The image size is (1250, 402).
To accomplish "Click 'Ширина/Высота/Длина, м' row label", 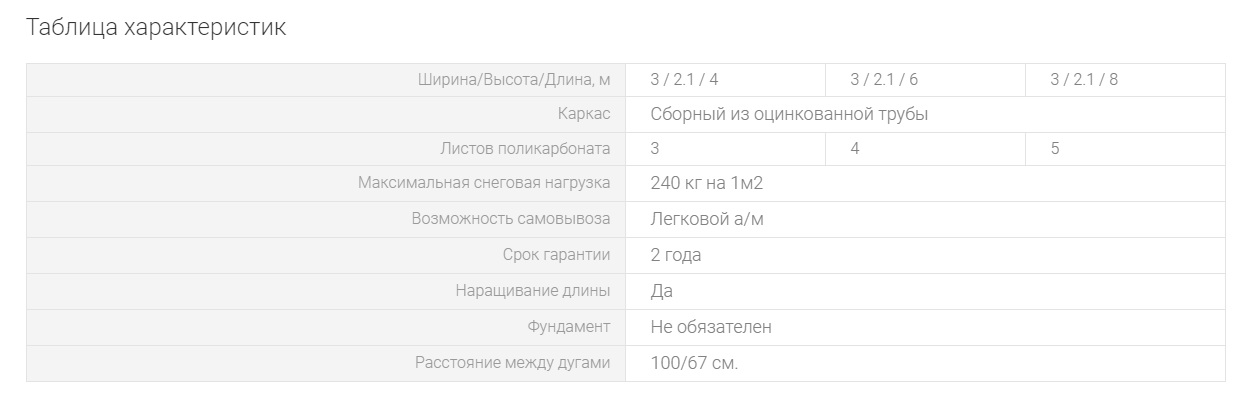I will (513, 80).
